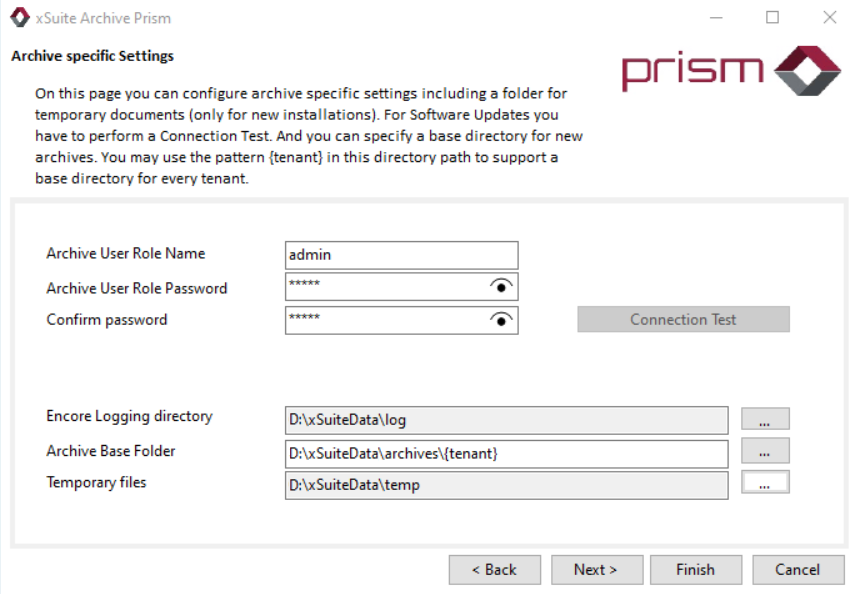
Task: Click into the Archive User Role Password field
Action: [x=385, y=287]
